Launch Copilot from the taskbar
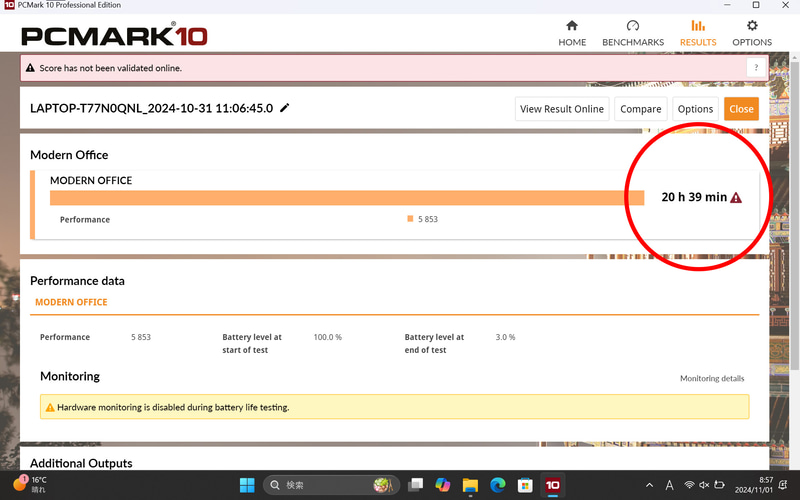The height and width of the screenshot is (500, 800). [x=443, y=485]
